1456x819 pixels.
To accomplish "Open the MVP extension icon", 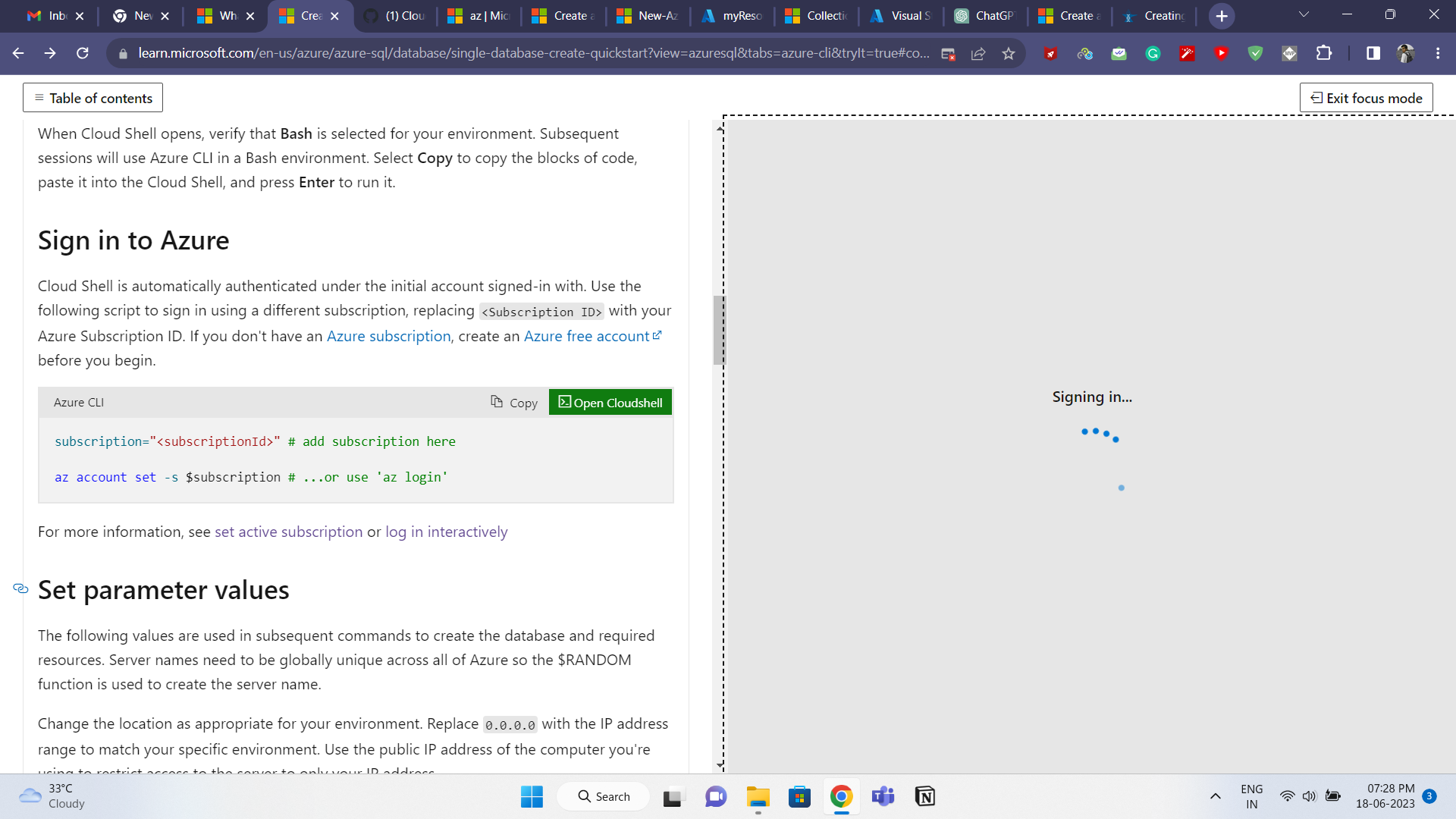I will 1289,53.
